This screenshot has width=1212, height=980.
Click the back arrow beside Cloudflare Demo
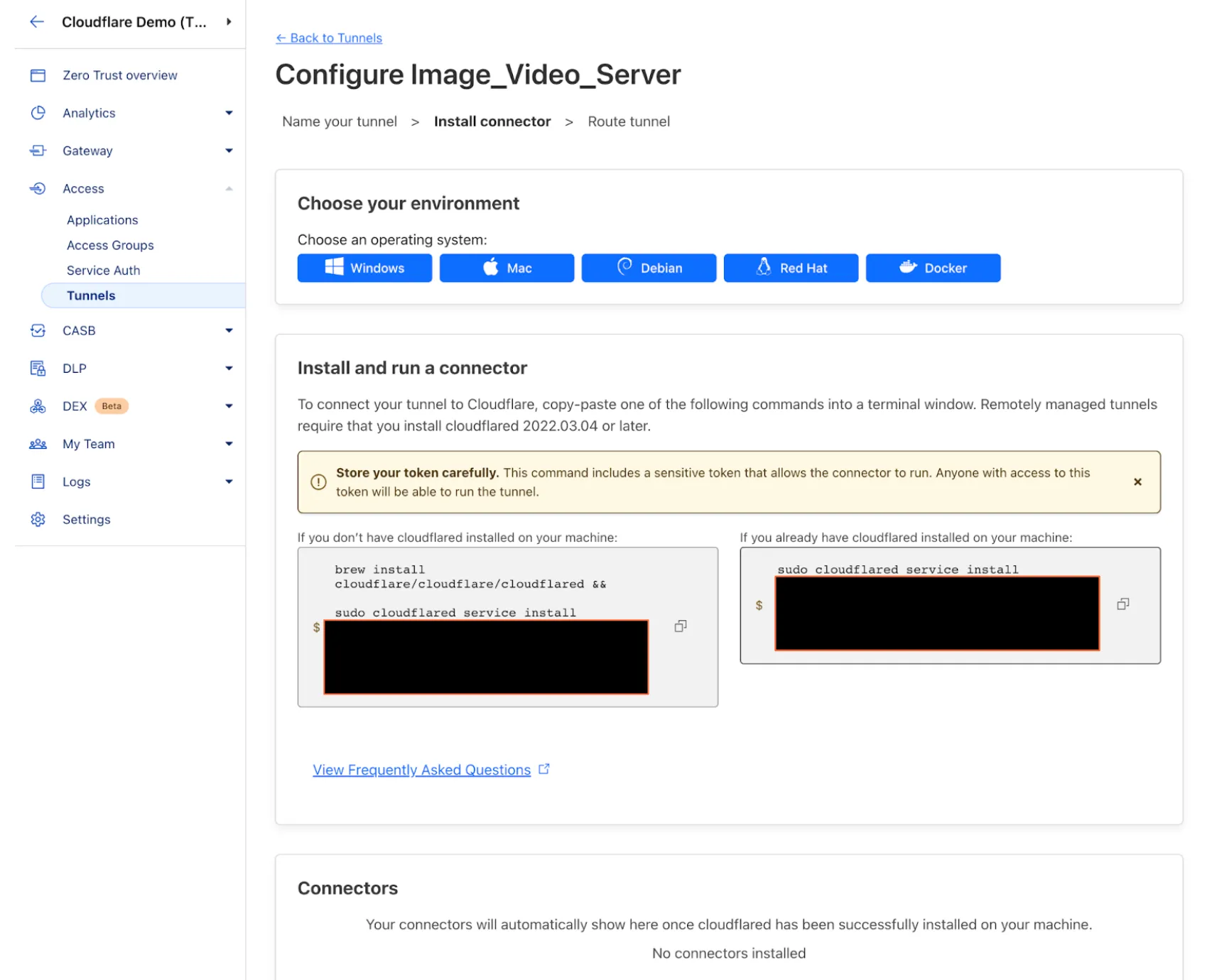click(x=37, y=21)
